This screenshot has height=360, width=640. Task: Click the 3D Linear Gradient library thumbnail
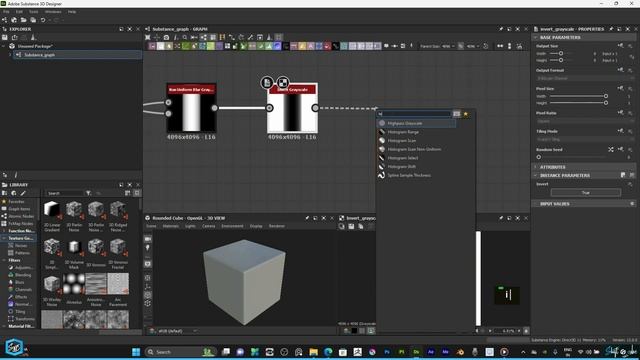coord(52,210)
